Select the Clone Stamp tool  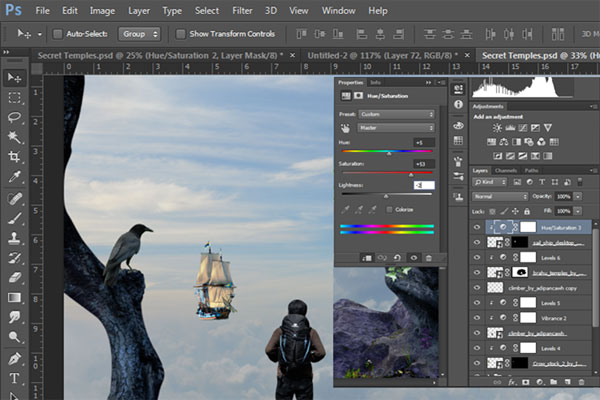(x=14, y=238)
